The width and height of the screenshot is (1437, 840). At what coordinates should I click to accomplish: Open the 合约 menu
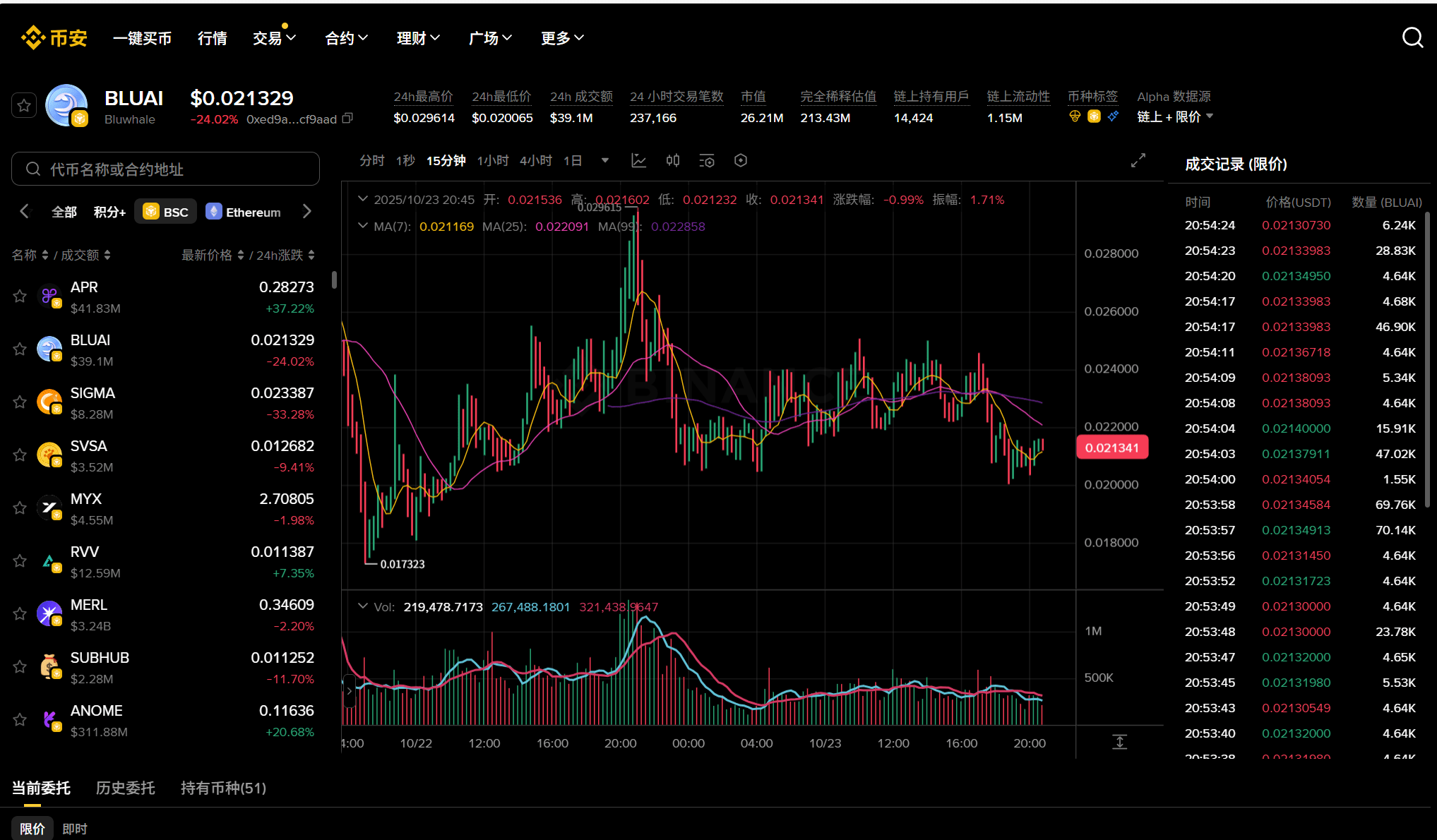346,38
